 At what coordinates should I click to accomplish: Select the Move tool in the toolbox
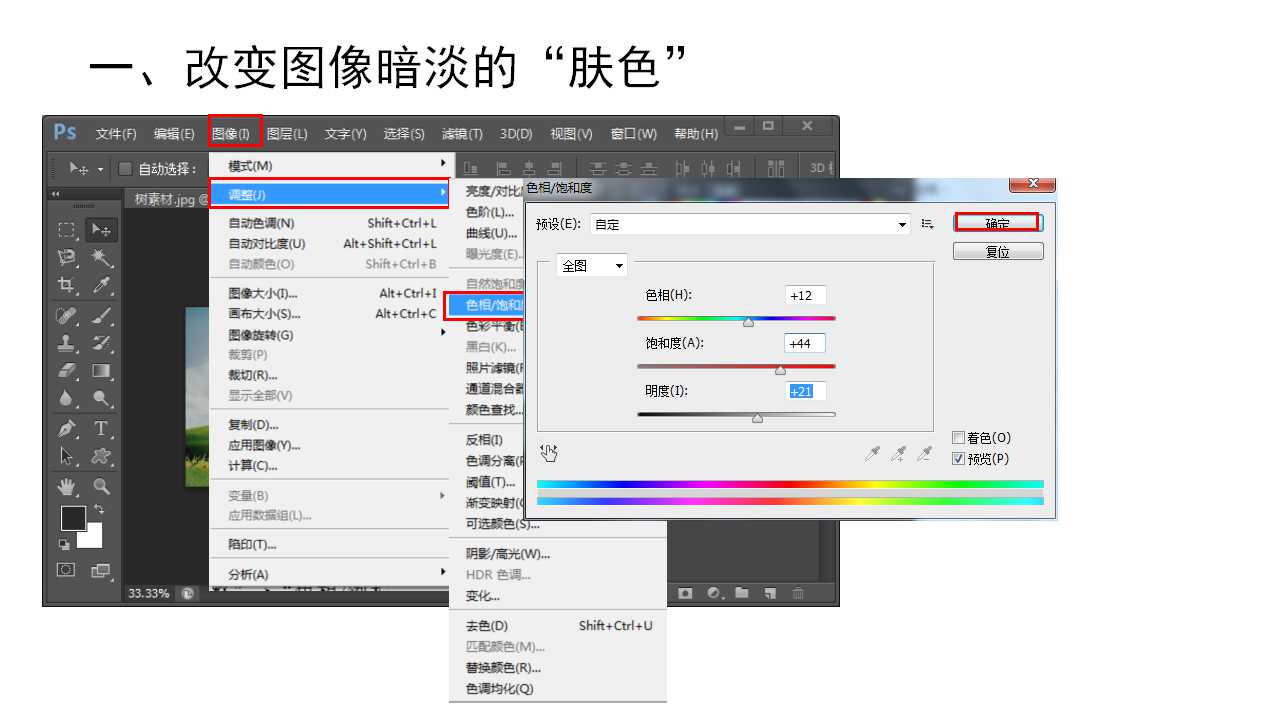(x=101, y=230)
